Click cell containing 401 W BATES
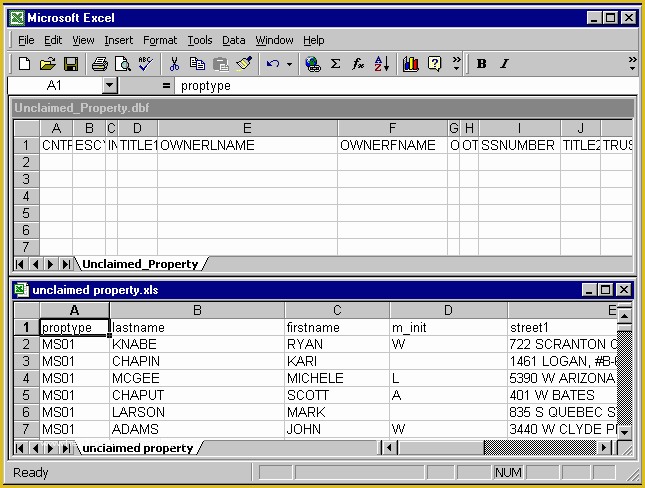 (563, 395)
